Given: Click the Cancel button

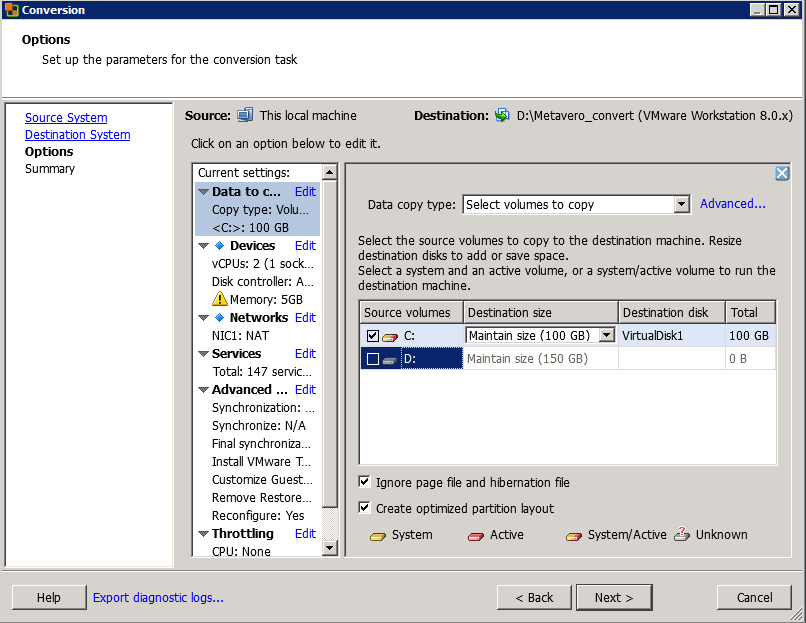Looking at the screenshot, I should 754,597.
